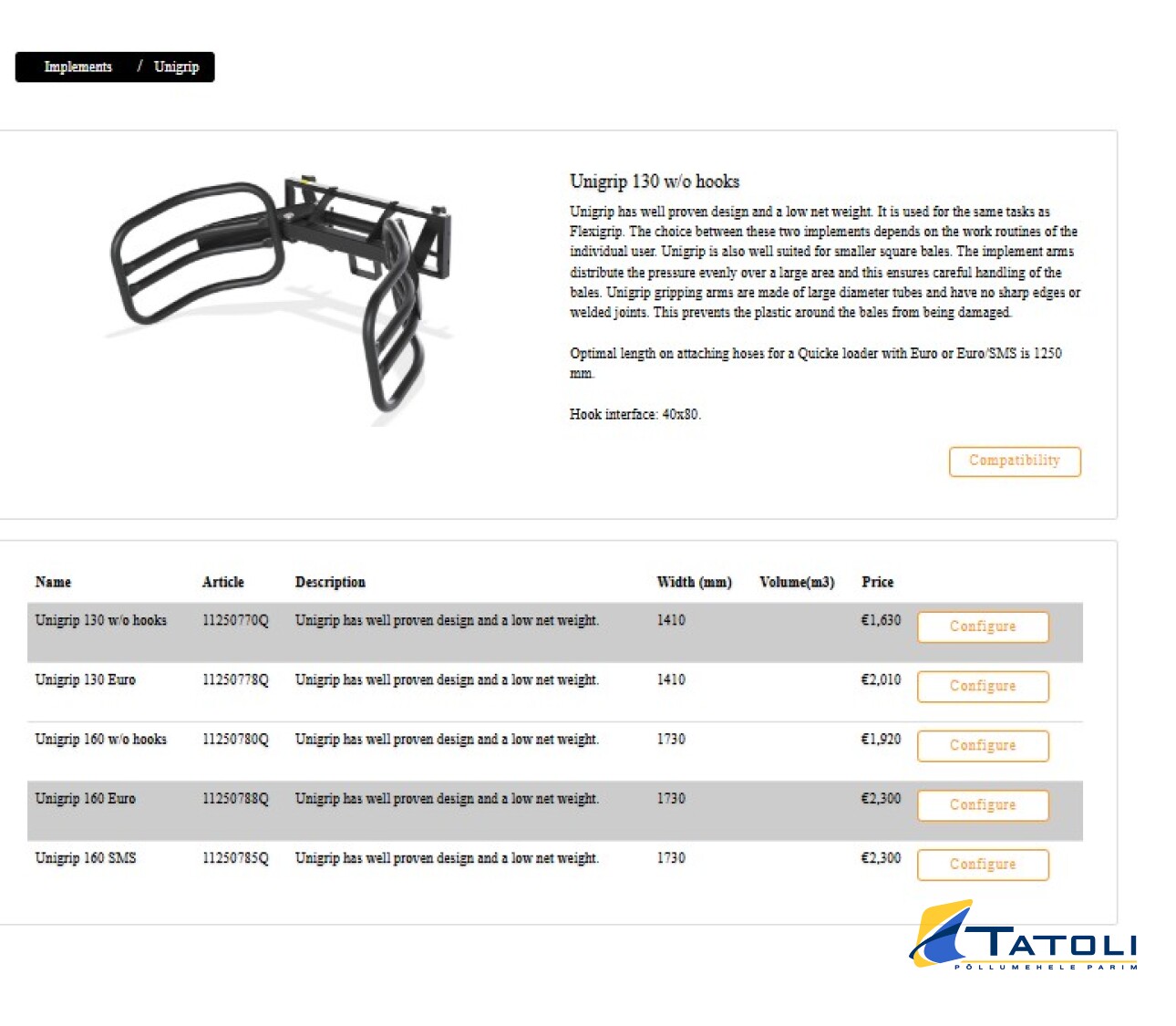Configure the Unigrip 160 SMS
Viewport: 1176px width, 1026px height.
pos(983,864)
